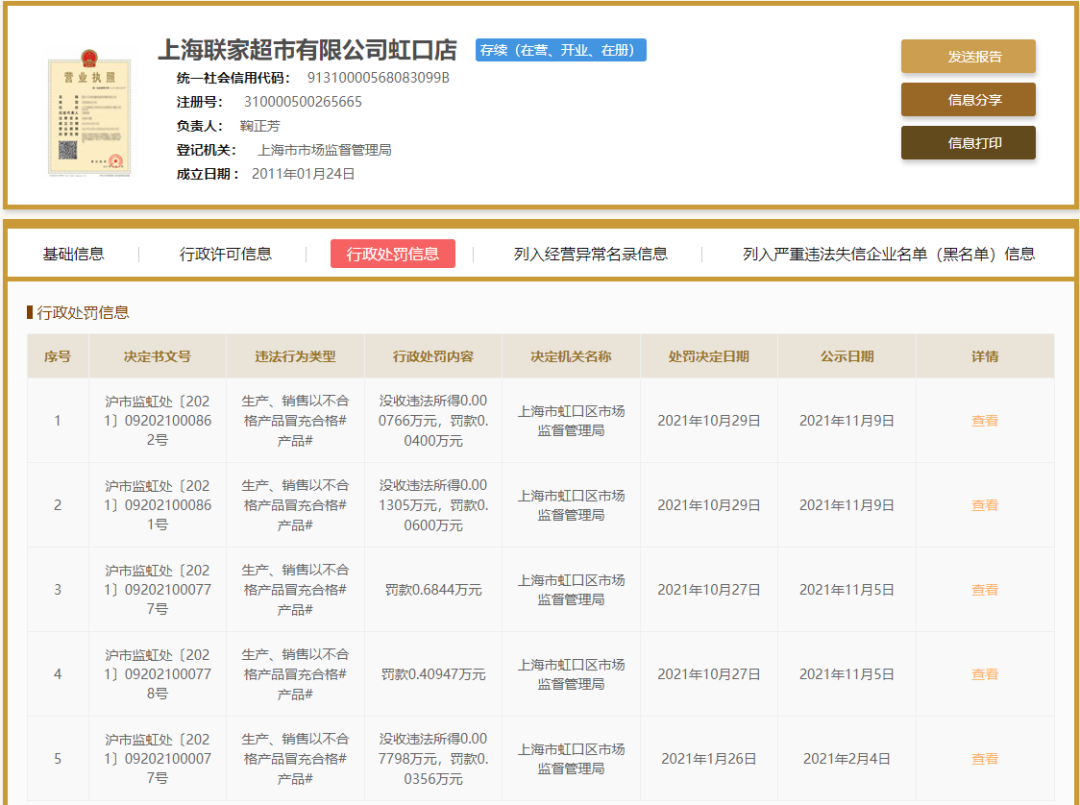Click decision date 2021年1月26日
The height and width of the screenshot is (805, 1080).
click(709, 759)
